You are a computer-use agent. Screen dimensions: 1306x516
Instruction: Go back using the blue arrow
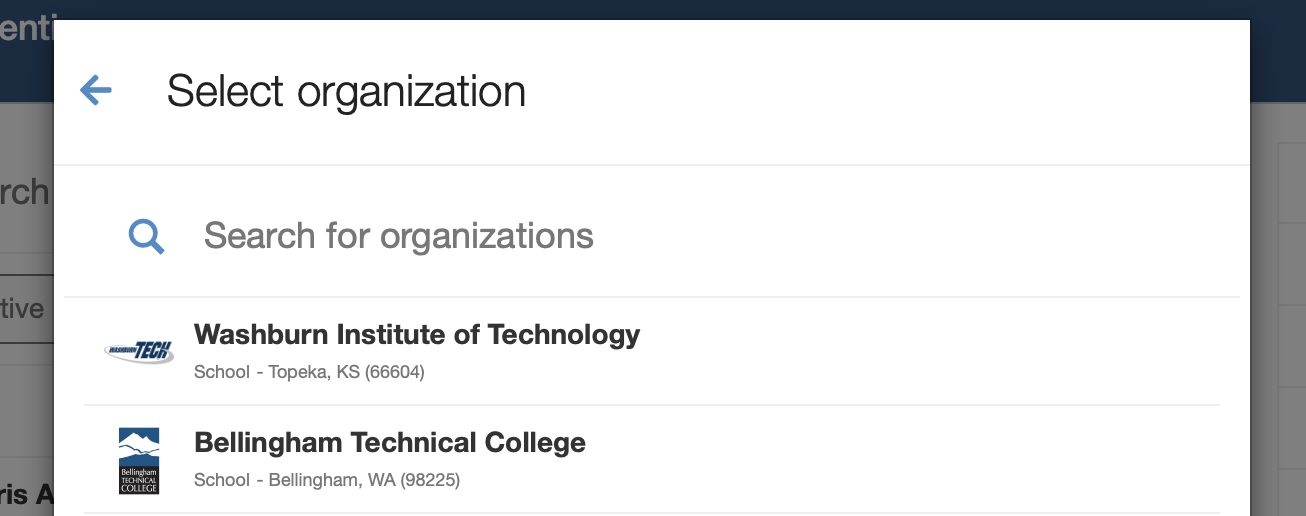click(96, 91)
